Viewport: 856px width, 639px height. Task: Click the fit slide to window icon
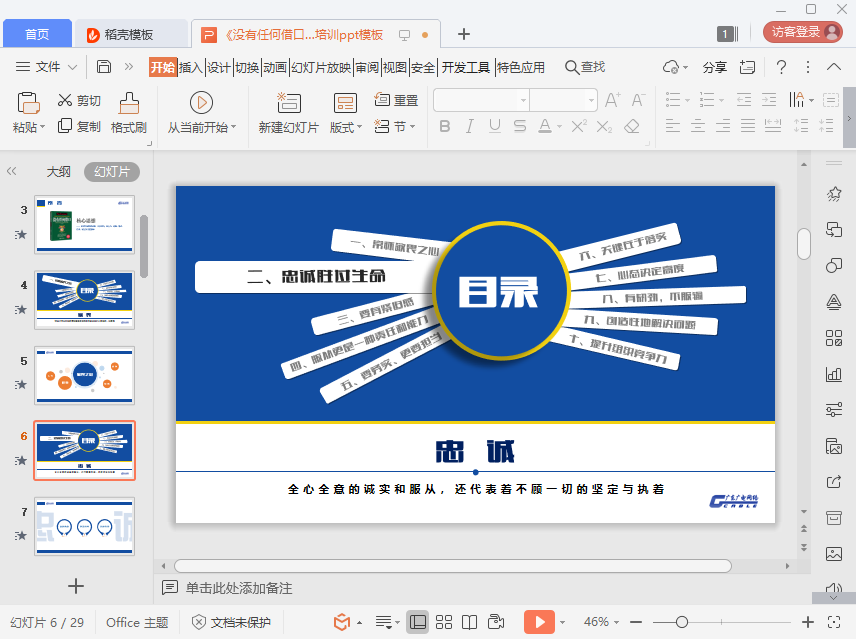834,622
